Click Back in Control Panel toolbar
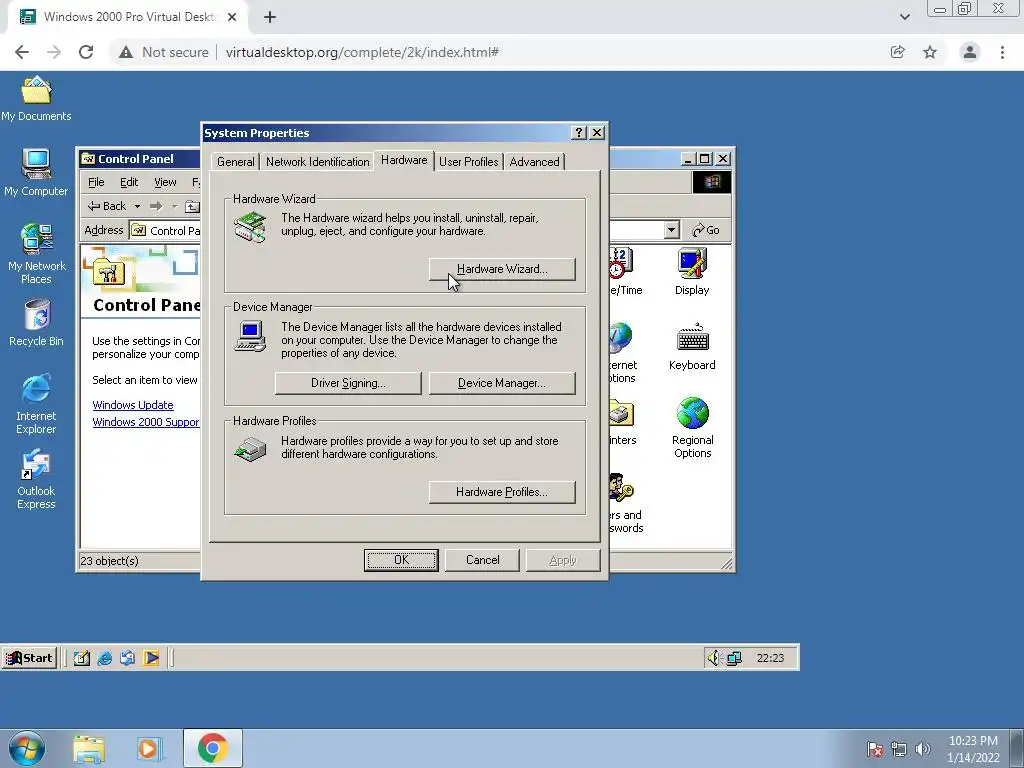This screenshot has width=1024, height=768. click(x=108, y=206)
